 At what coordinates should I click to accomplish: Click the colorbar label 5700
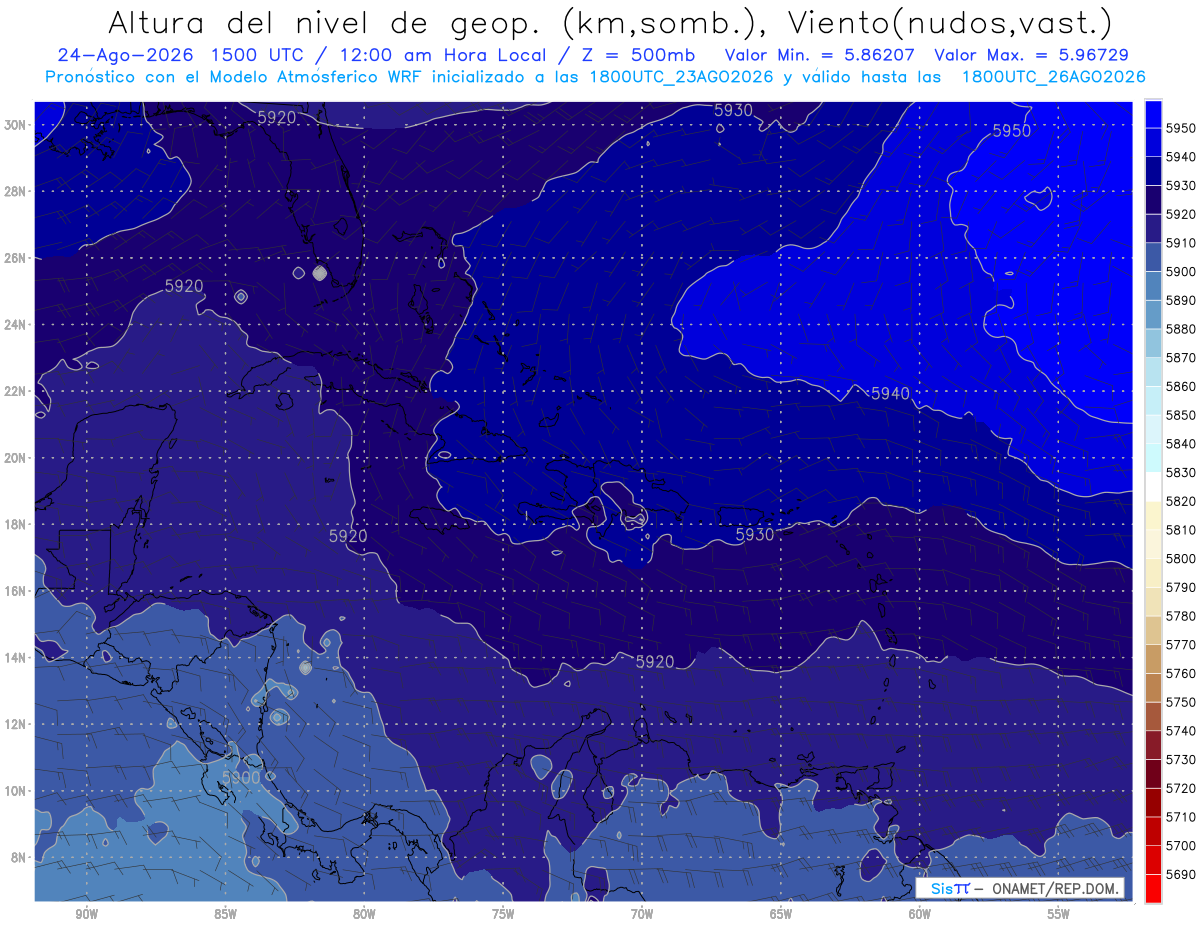tap(1180, 845)
